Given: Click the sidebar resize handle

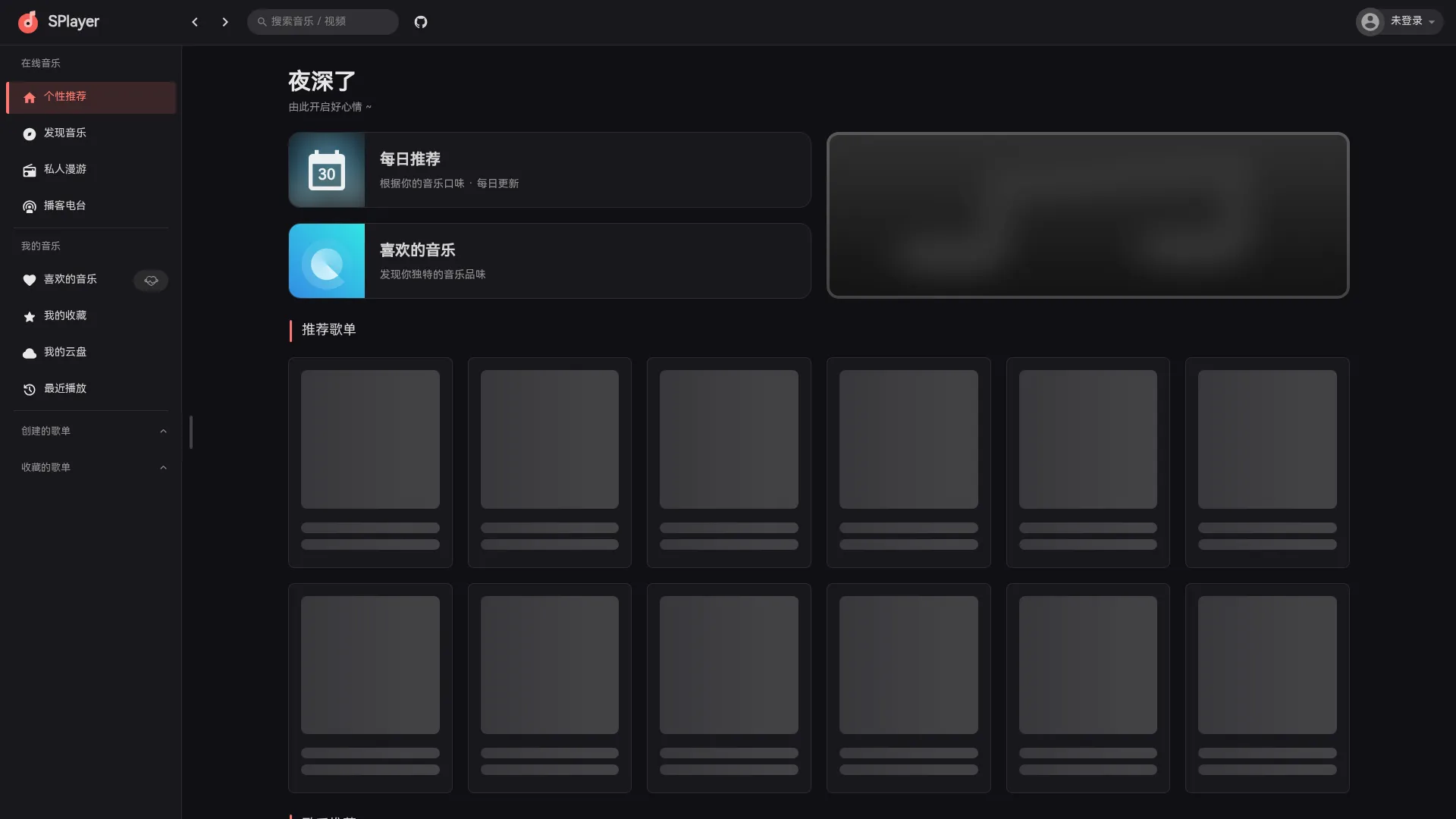Looking at the screenshot, I should coord(191,431).
